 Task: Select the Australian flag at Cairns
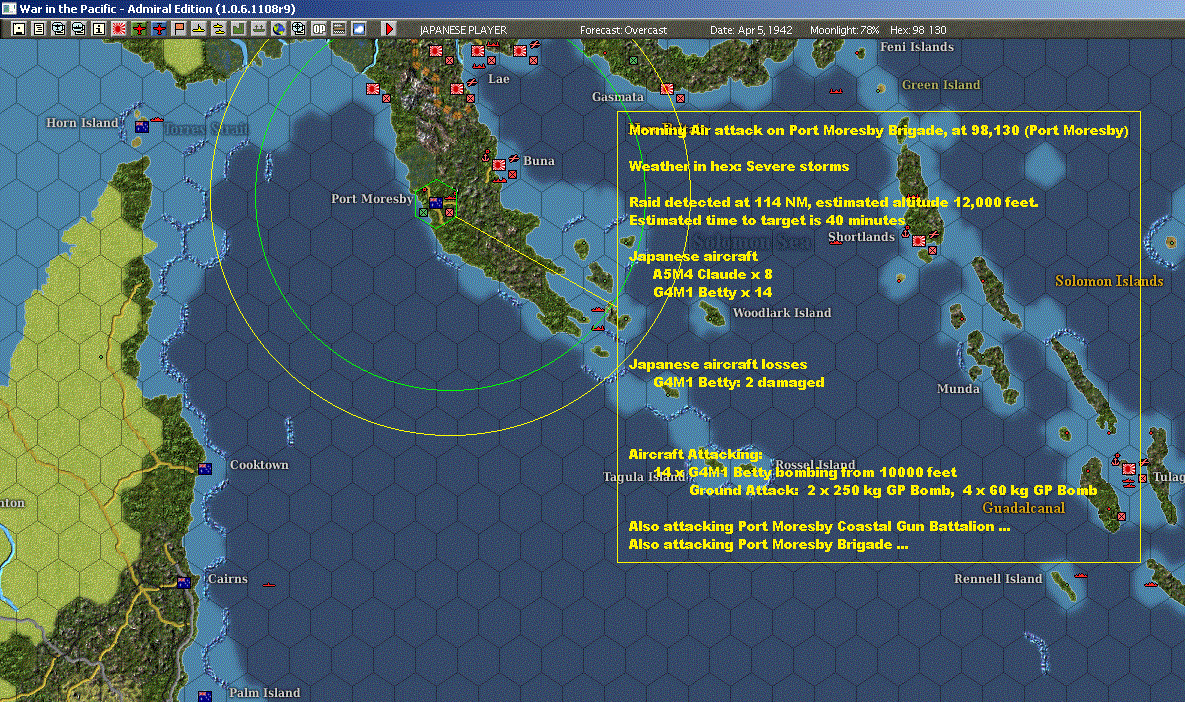(184, 582)
